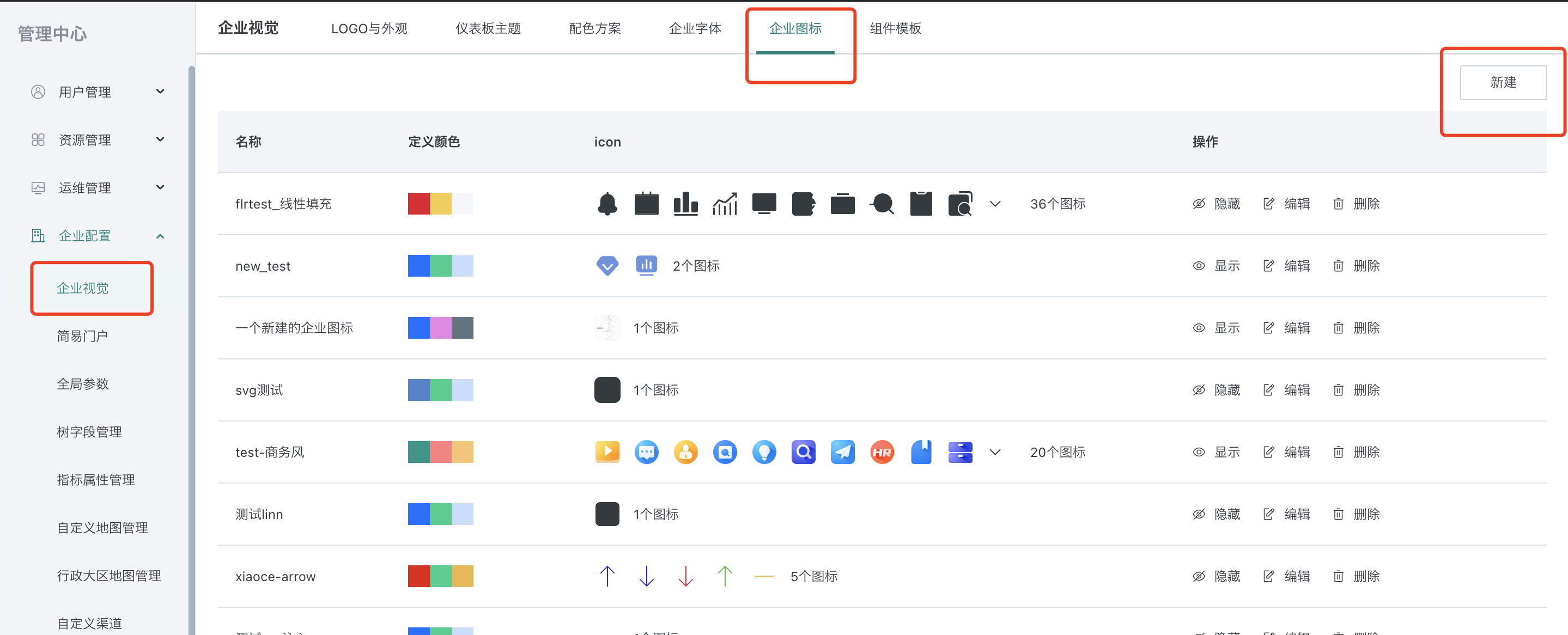Click the magnifier icon in test-商务风 row
Viewport: 1568px width, 635px height.
[804, 452]
